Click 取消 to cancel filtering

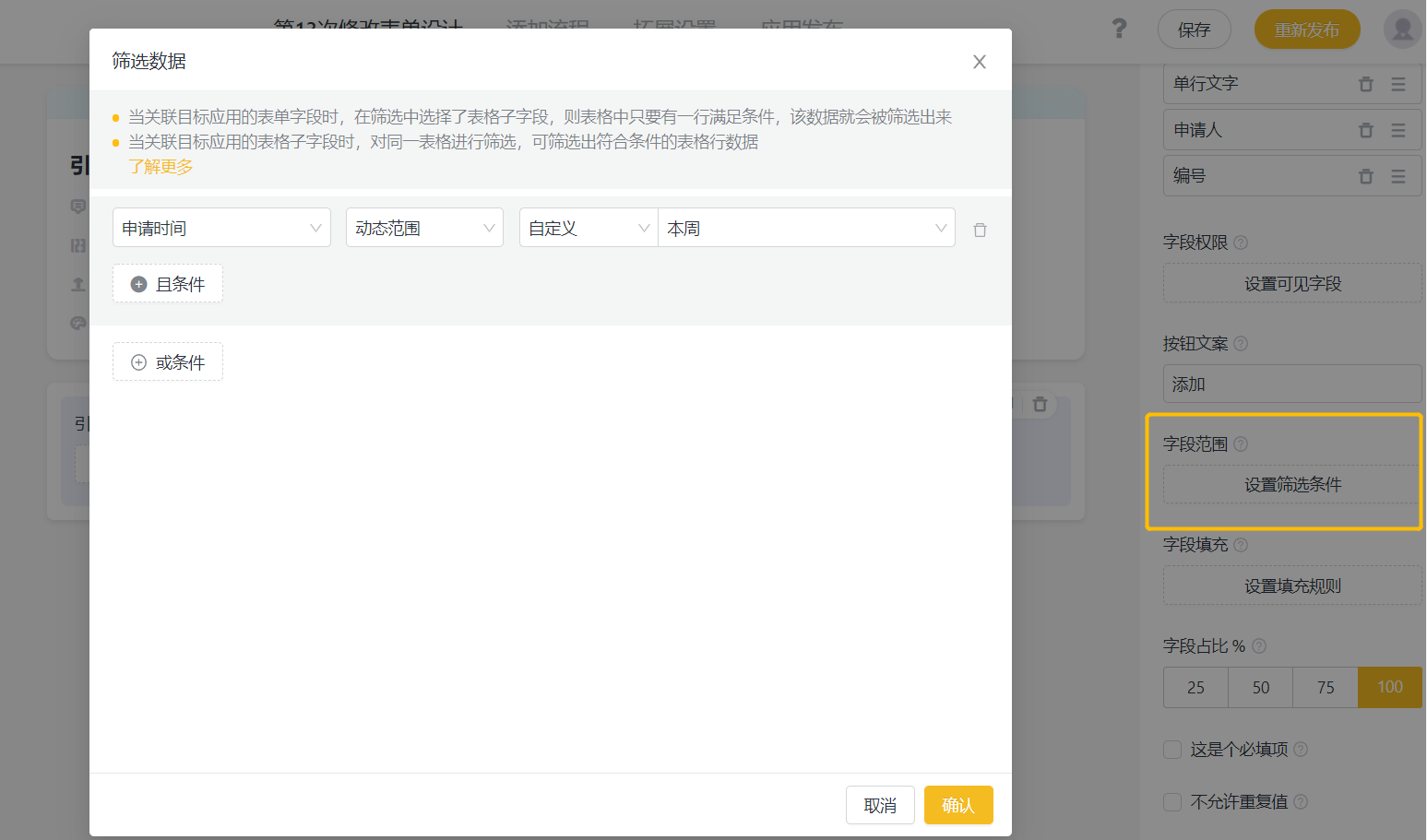click(x=880, y=805)
